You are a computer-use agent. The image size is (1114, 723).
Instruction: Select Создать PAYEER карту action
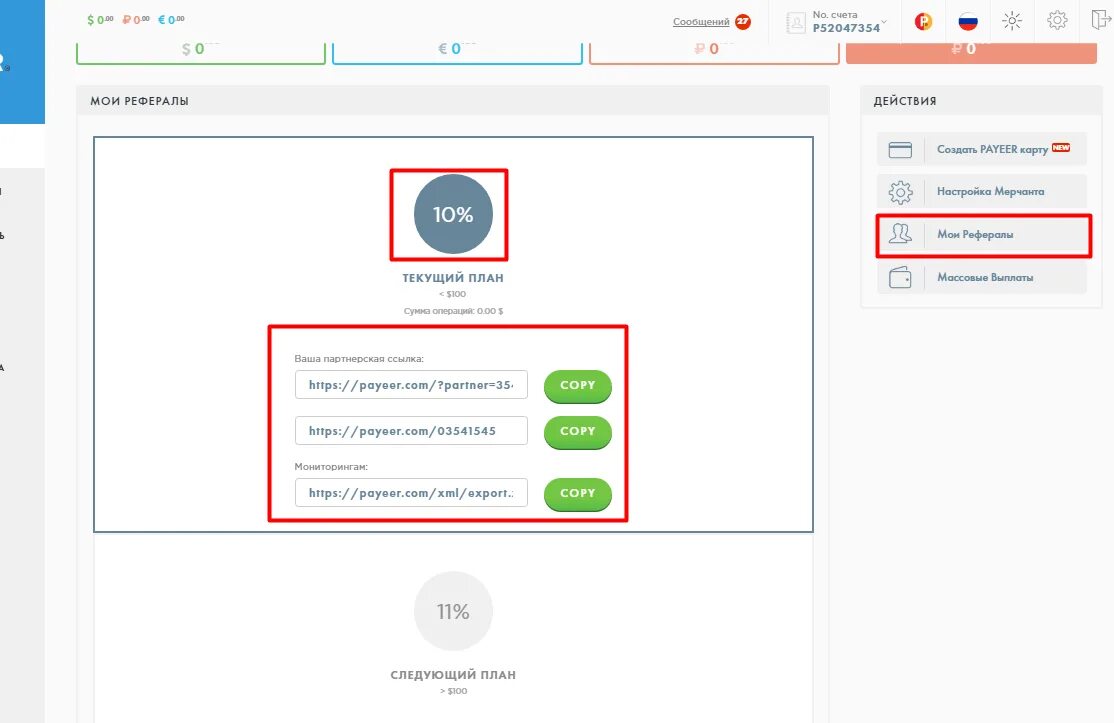pos(981,149)
